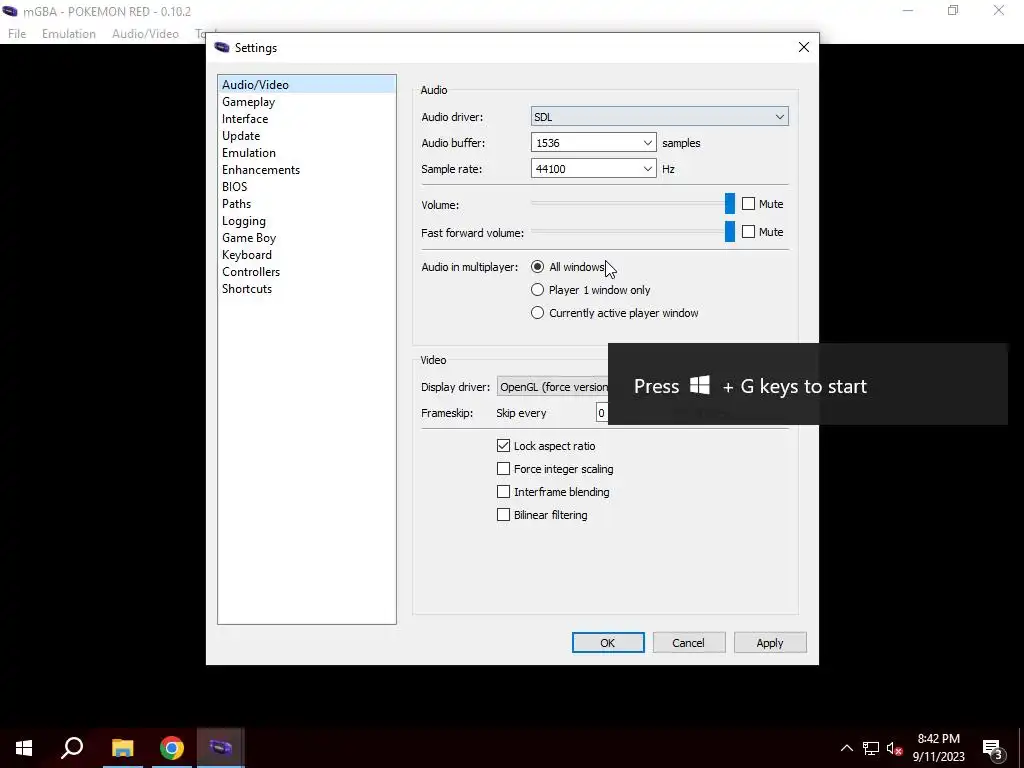This screenshot has width=1024, height=768.
Task: Select Currently active player window option
Action: [537, 313]
